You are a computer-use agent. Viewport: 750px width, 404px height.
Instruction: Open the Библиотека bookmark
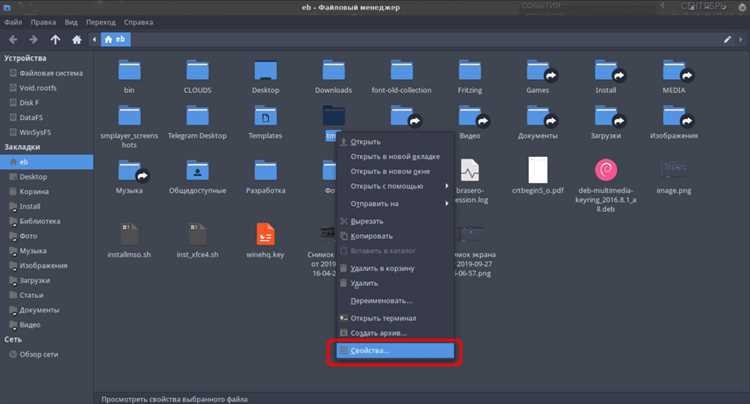(x=47, y=221)
